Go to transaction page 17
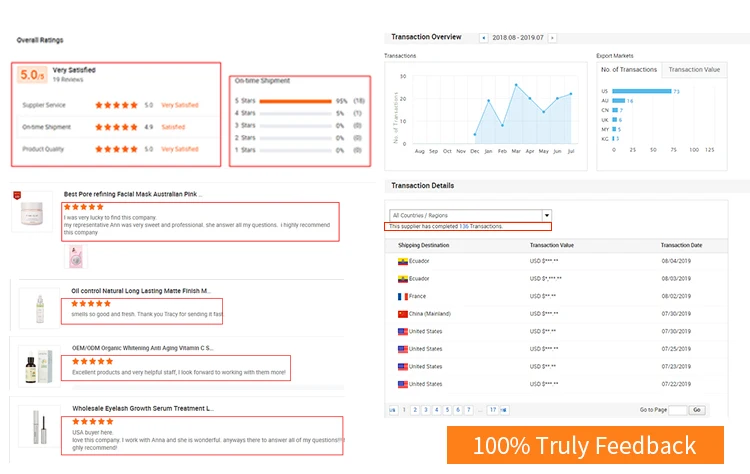Screen dimensions: 750x474 tap(493, 410)
